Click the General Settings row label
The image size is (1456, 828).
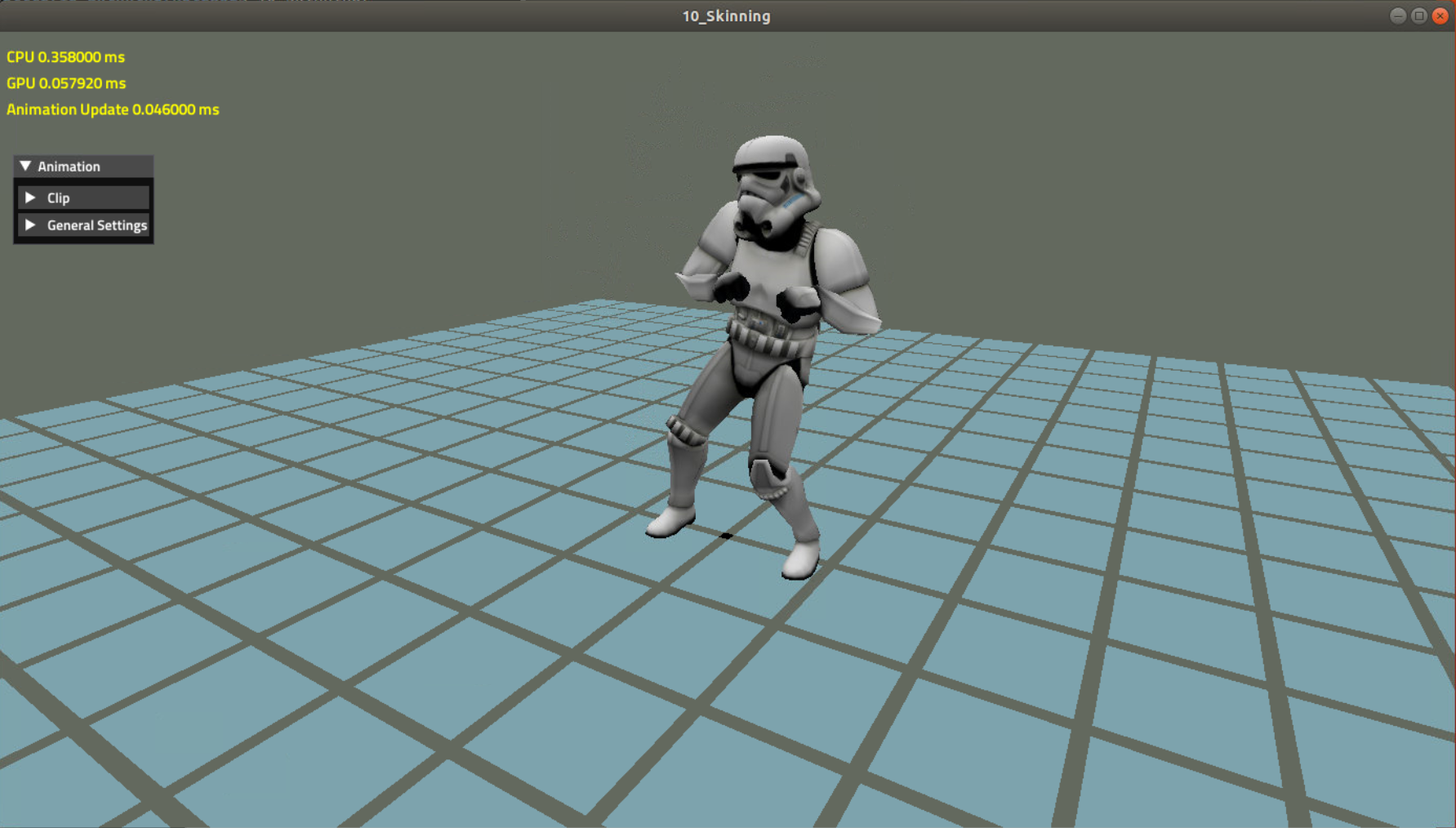coord(97,225)
